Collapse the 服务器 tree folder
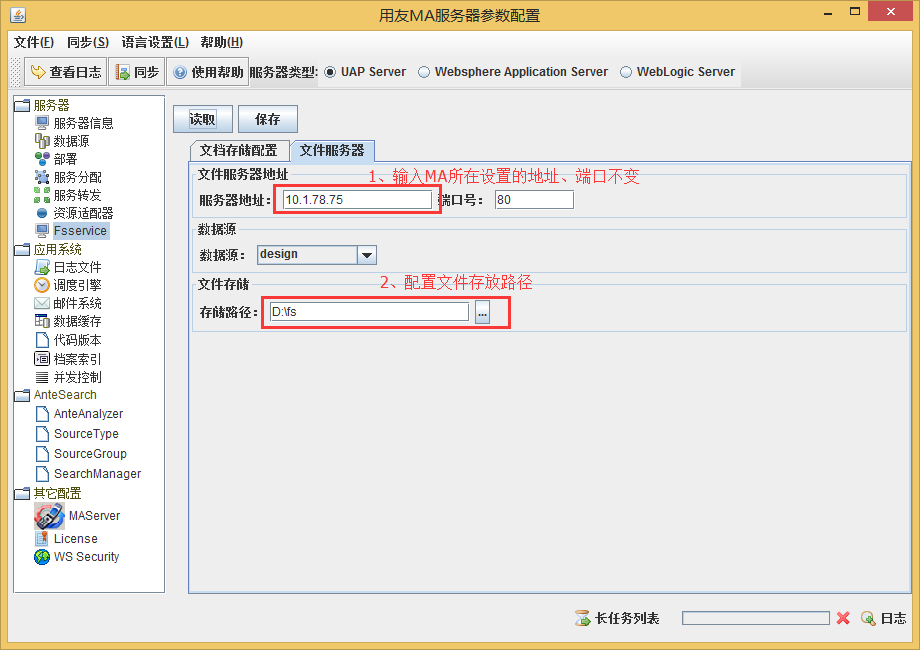The width and height of the screenshot is (920, 650). point(22,105)
